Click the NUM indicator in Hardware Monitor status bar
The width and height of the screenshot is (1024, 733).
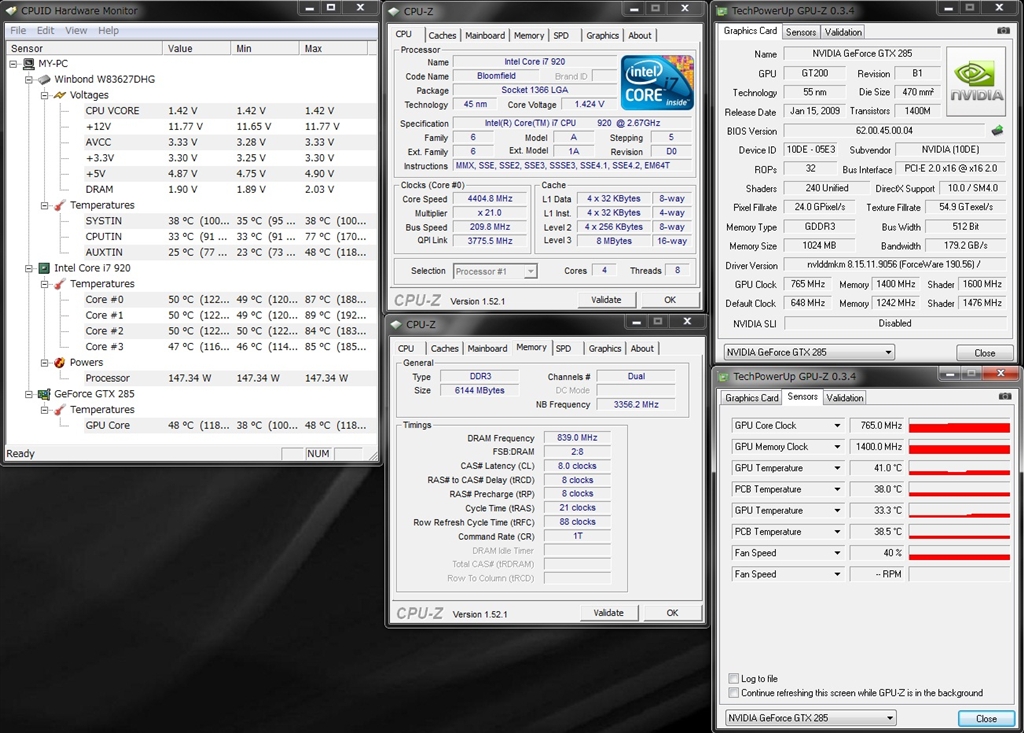click(x=318, y=453)
